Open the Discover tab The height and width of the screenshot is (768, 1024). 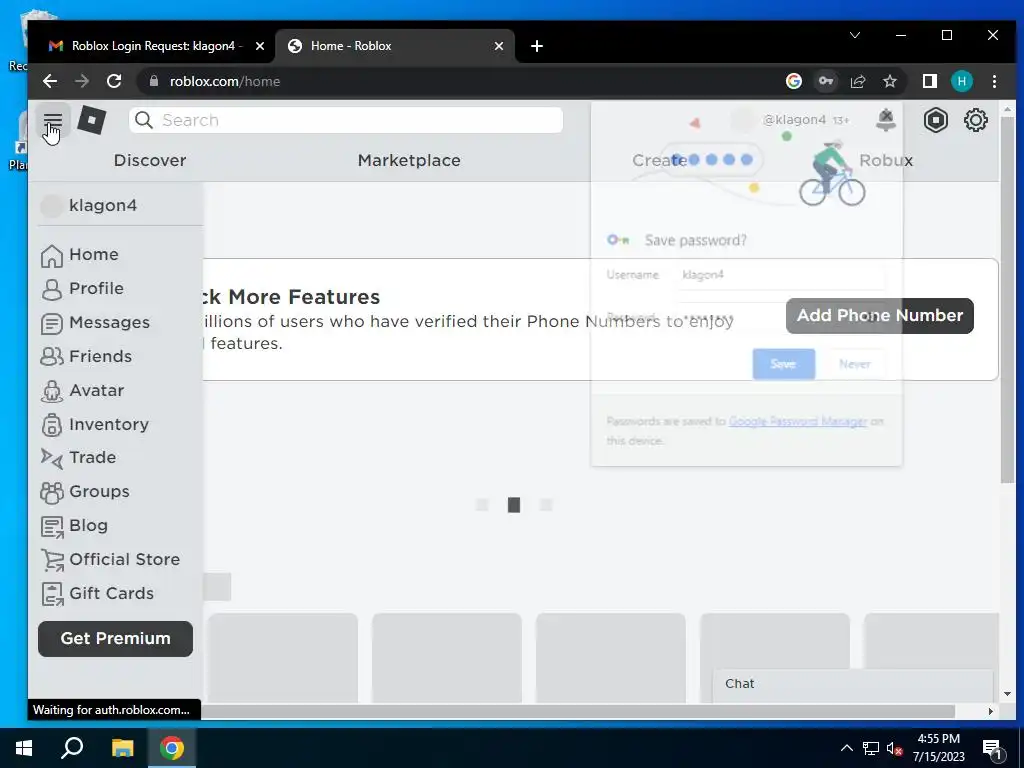(x=150, y=160)
